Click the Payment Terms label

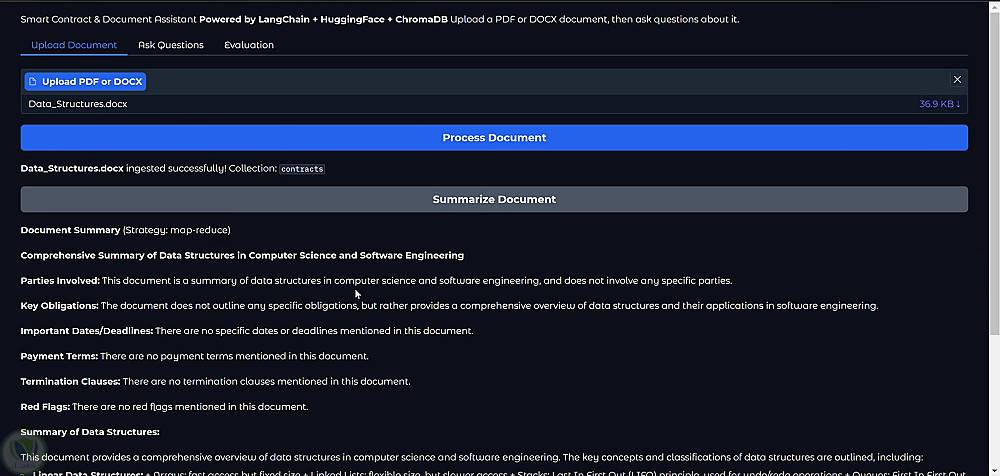[59, 356]
